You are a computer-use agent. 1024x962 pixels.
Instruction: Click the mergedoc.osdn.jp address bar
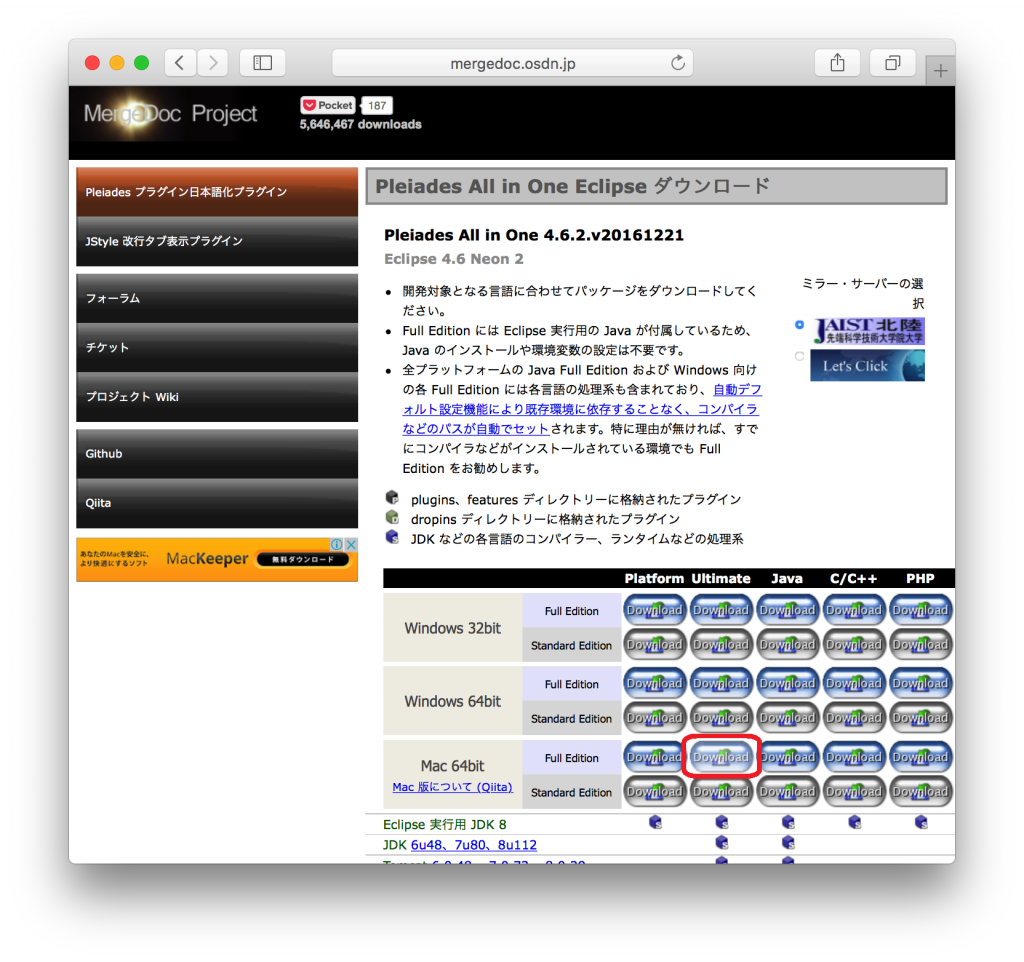(x=513, y=63)
